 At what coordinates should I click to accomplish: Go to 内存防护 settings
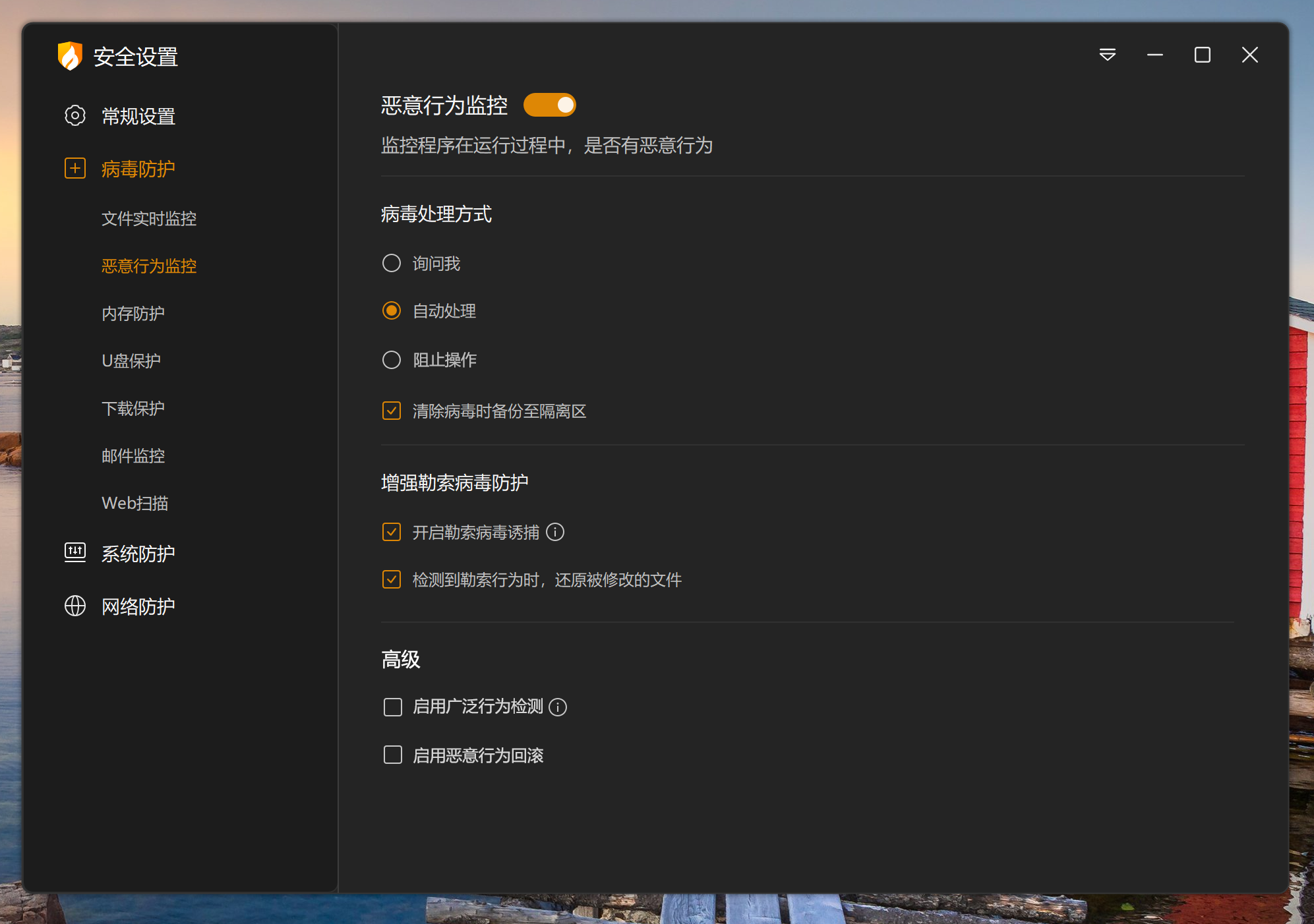coord(133,313)
